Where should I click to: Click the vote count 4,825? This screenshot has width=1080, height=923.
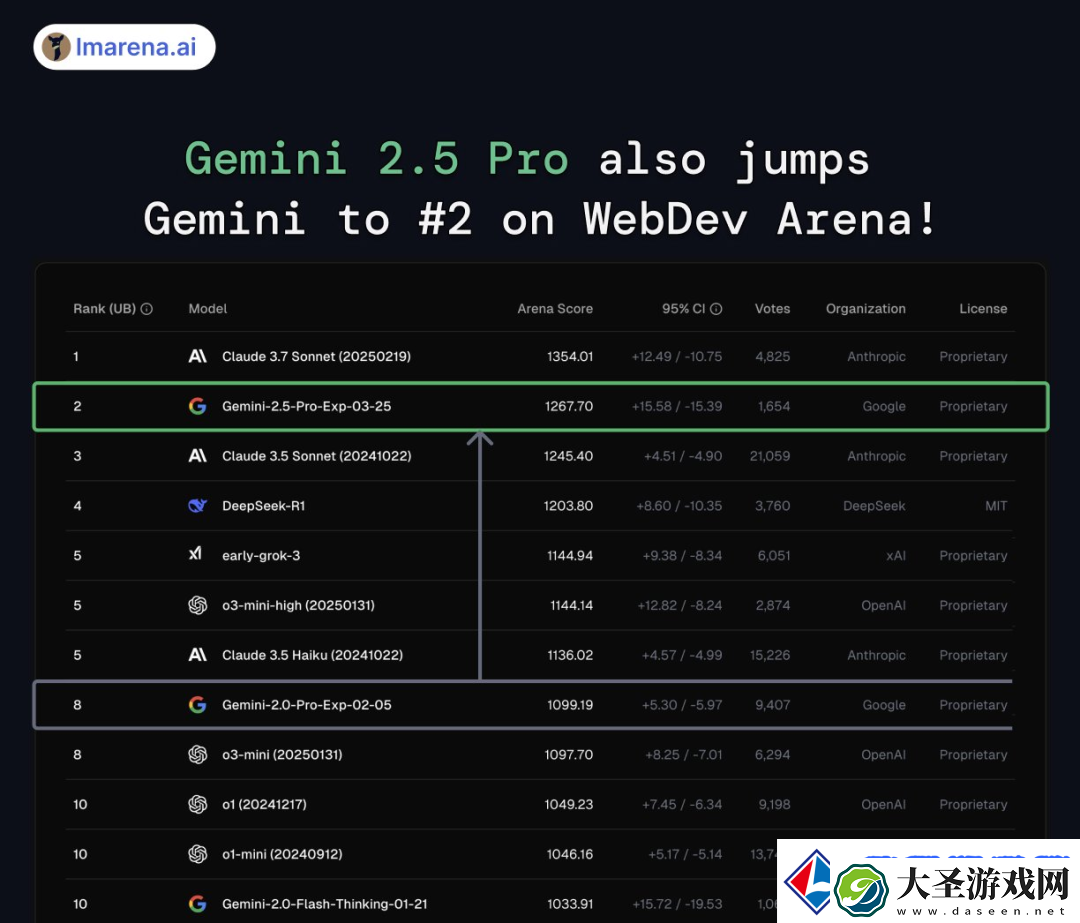(773, 357)
